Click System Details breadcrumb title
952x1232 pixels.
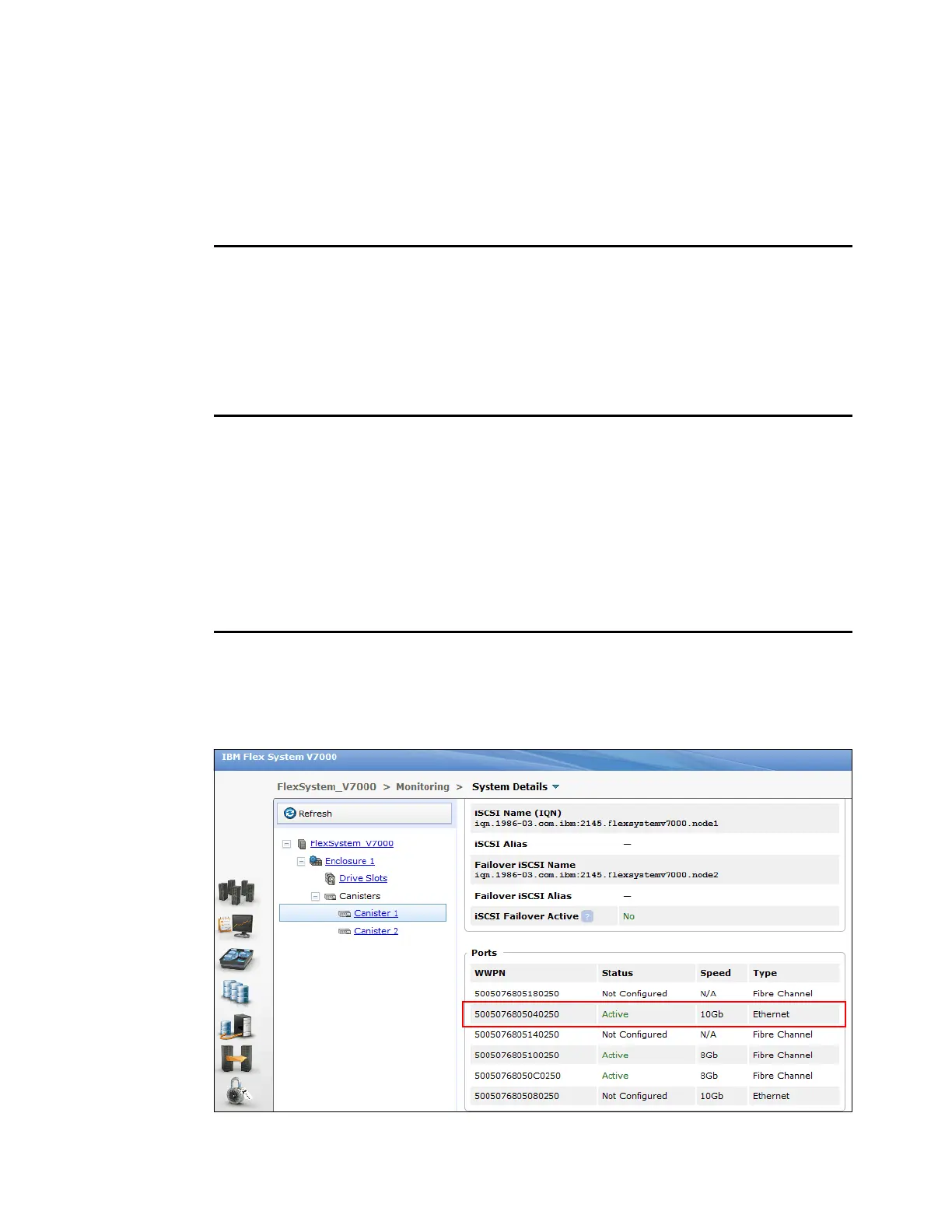[509, 787]
